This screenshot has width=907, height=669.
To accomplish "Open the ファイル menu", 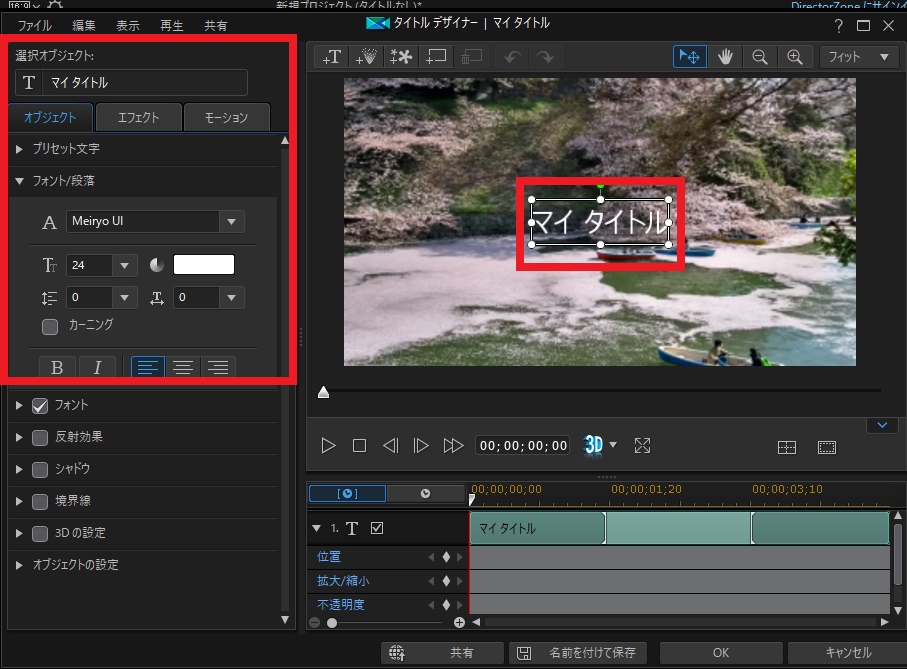I will 35,25.
